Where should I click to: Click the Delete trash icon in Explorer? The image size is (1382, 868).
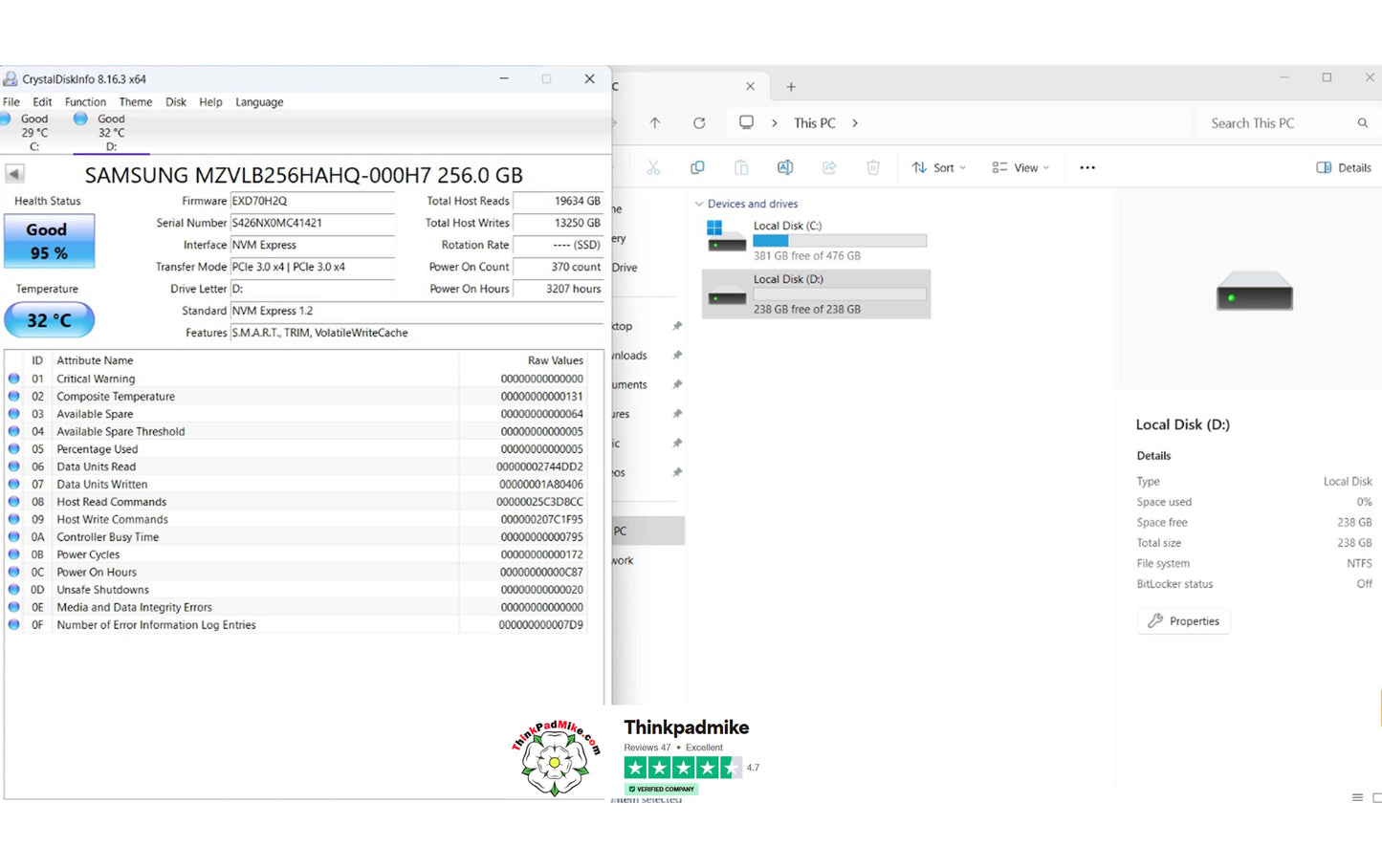tap(873, 167)
